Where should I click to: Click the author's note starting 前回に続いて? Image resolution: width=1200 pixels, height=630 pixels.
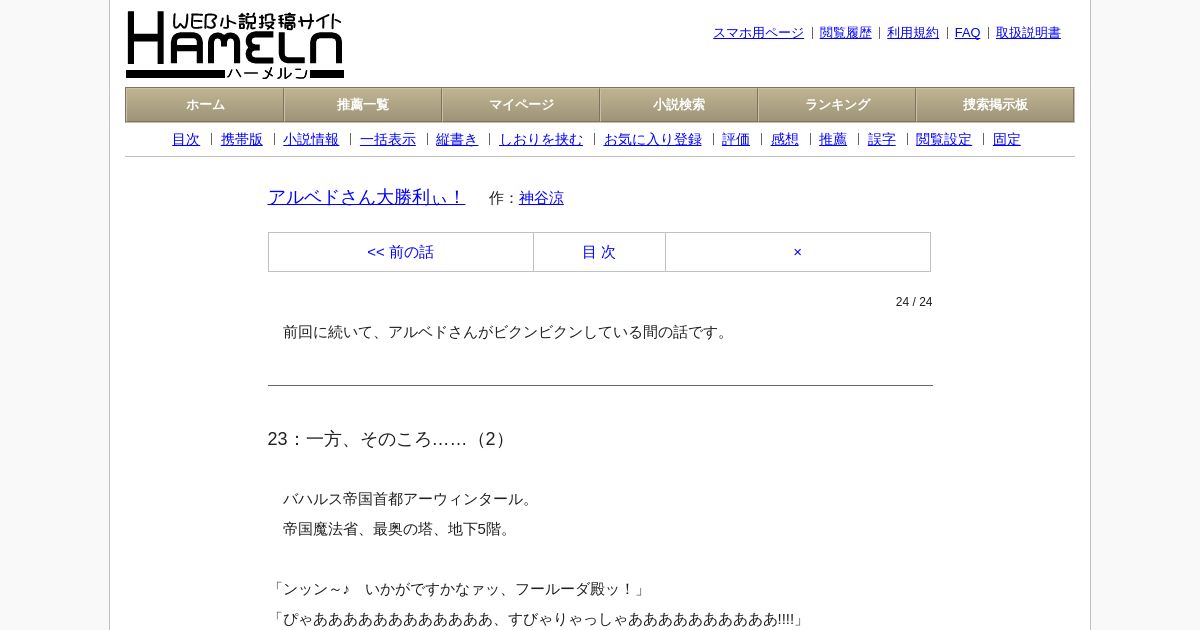pos(508,332)
